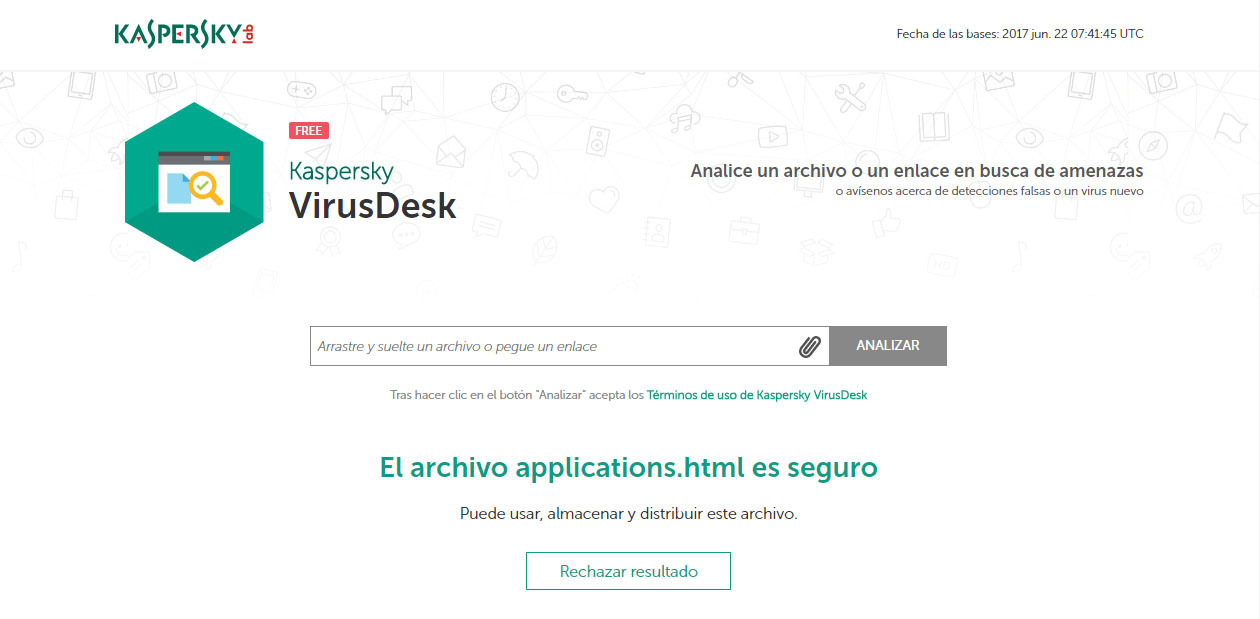Click the thumbs-up icon near the right side
Screen dimensions: 1260x619
click(885, 225)
